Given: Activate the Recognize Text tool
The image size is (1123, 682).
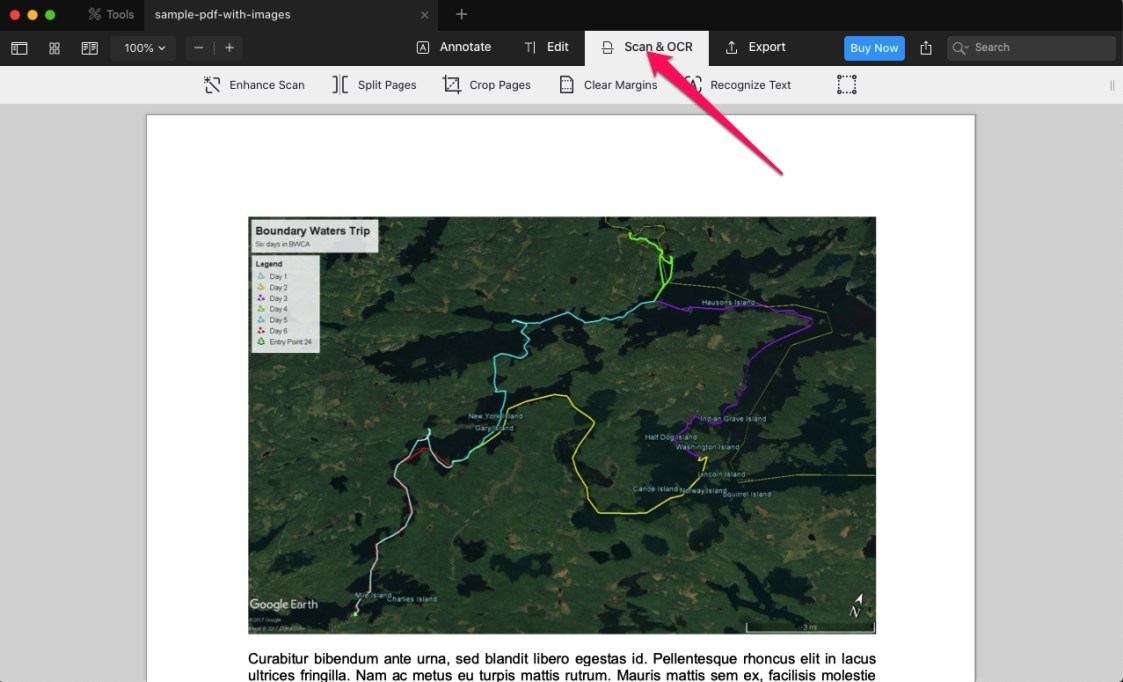Looking at the screenshot, I should coord(738,85).
